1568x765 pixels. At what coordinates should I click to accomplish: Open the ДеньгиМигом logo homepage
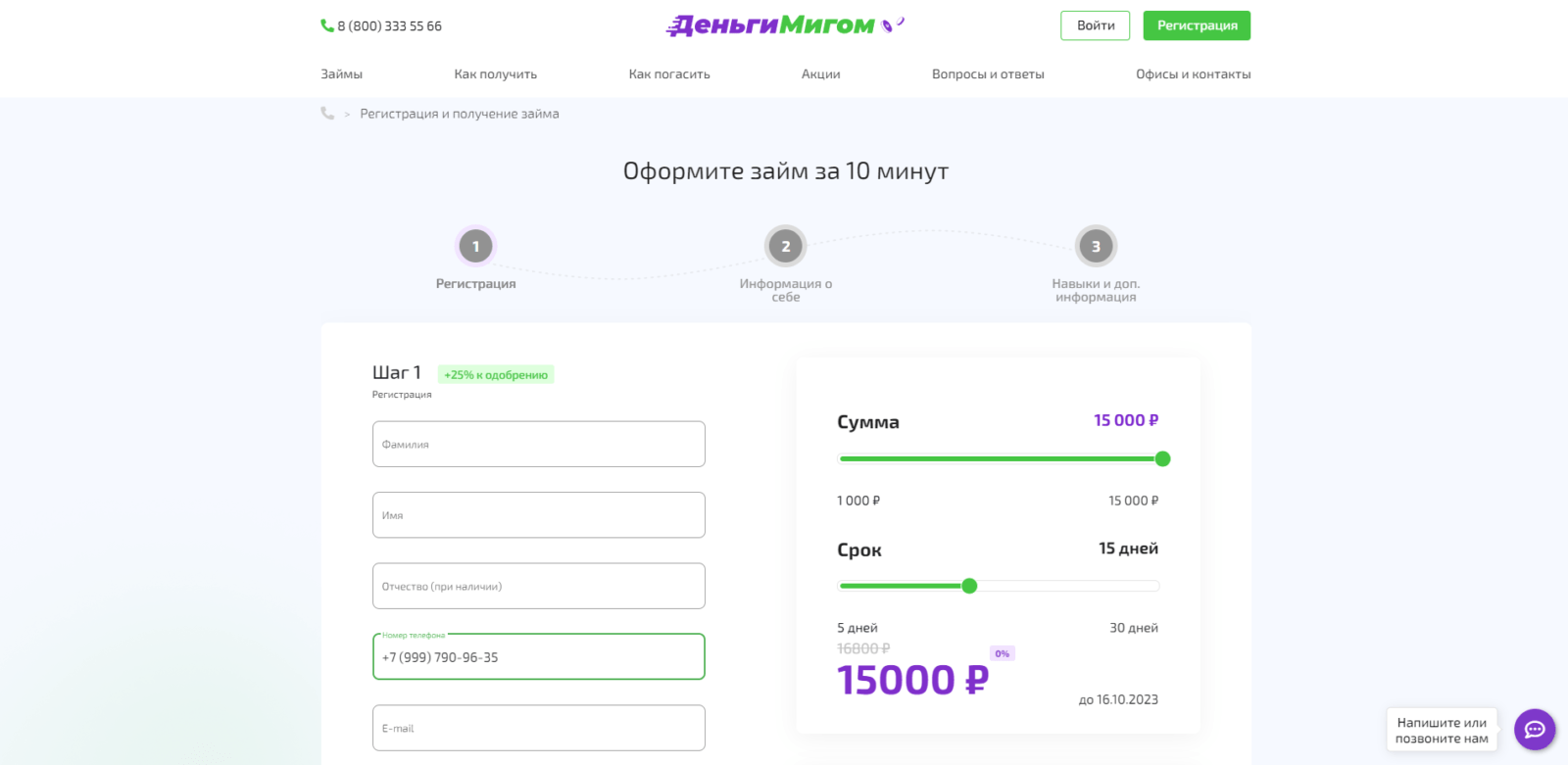point(785,25)
